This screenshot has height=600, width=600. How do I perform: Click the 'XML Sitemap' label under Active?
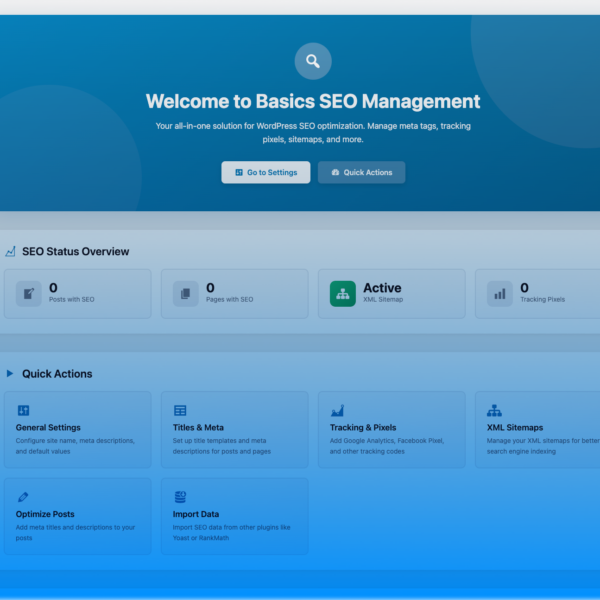click(x=383, y=300)
